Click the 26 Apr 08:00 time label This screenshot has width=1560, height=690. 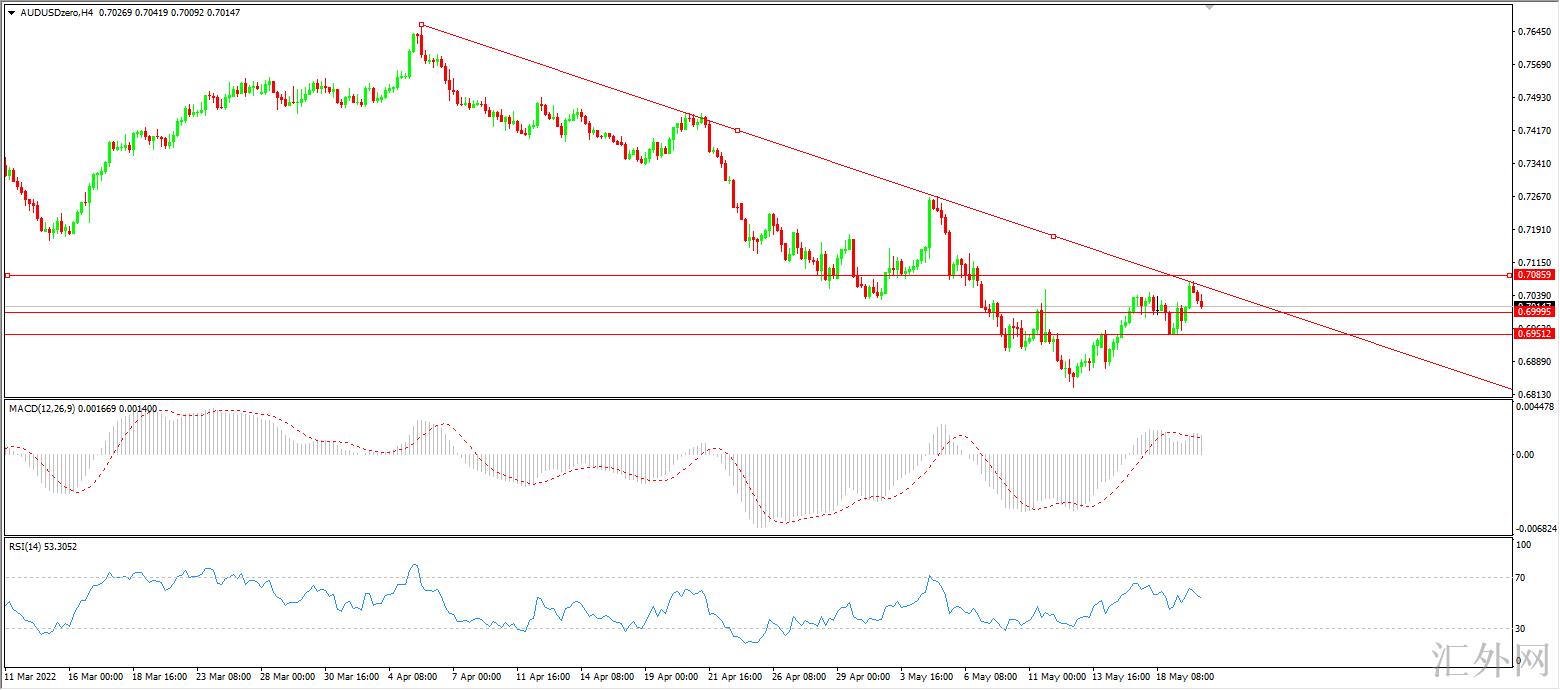(x=797, y=677)
